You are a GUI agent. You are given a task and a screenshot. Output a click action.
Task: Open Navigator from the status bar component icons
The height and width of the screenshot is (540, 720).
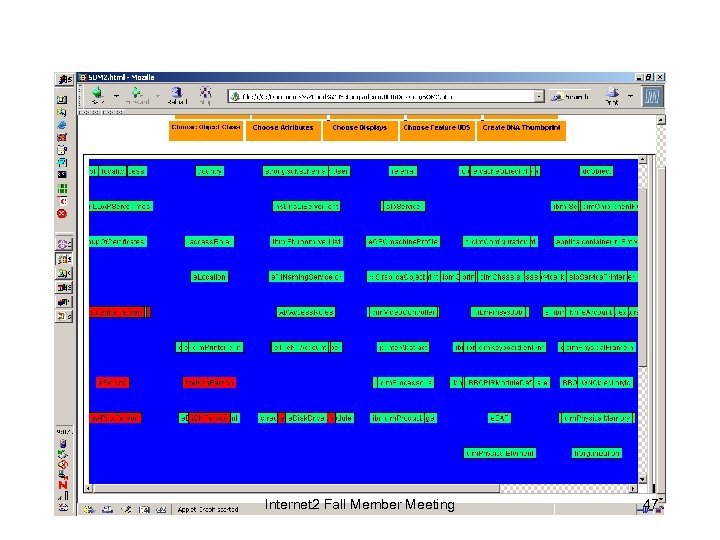[x=89, y=509]
